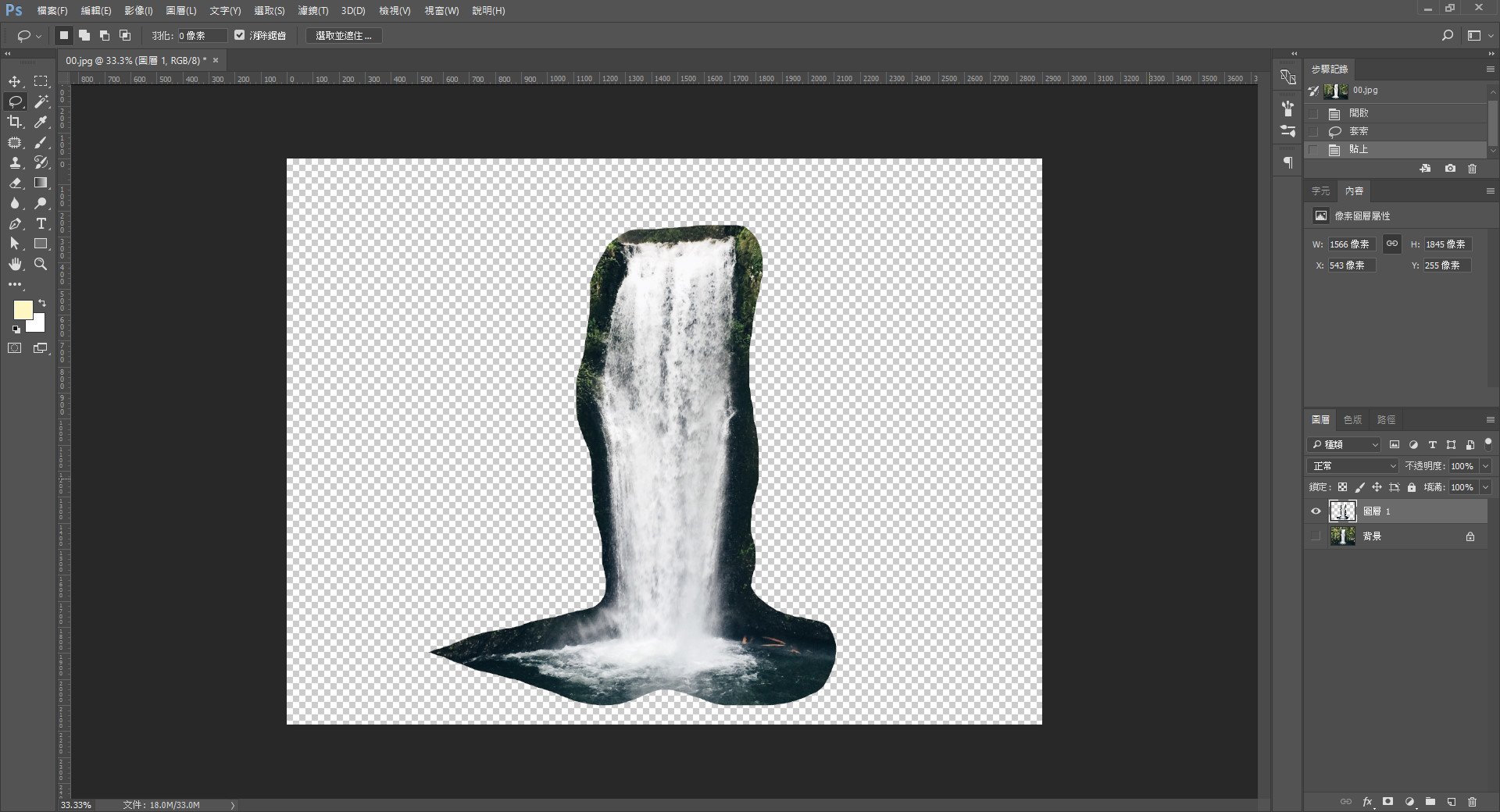Click the feather 羽化 input field

click(202, 35)
